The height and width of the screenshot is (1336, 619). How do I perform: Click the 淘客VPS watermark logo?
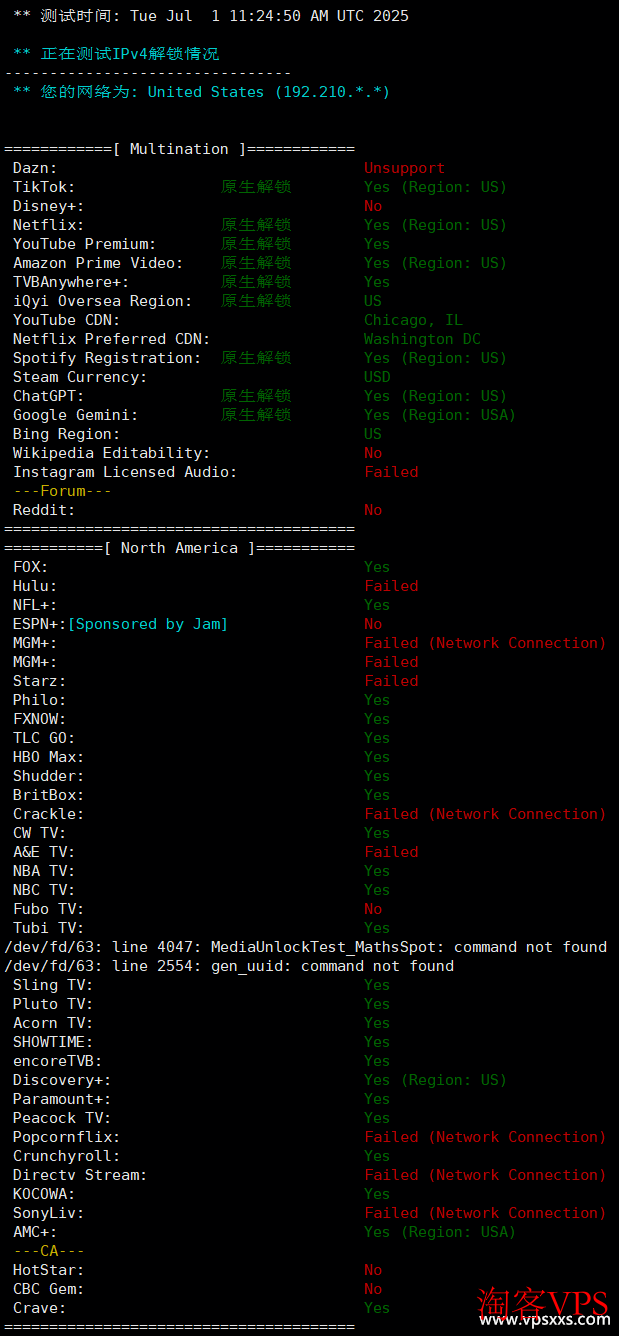click(544, 1300)
